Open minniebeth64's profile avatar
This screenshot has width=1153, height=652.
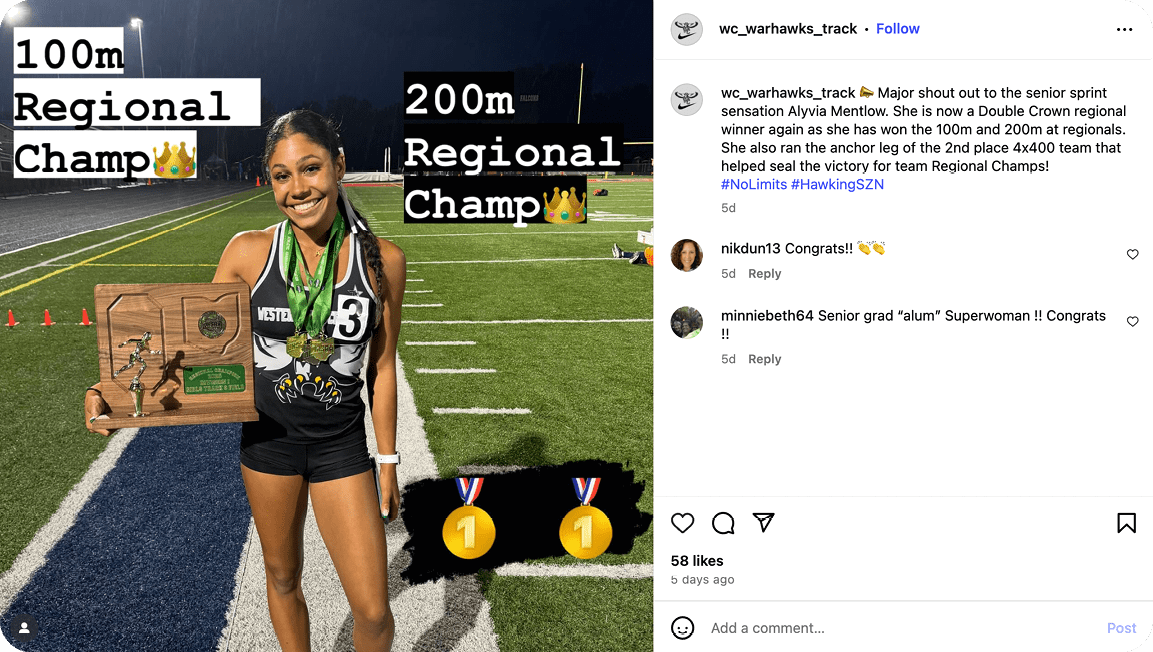pyautogui.click(x=687, y=322)
